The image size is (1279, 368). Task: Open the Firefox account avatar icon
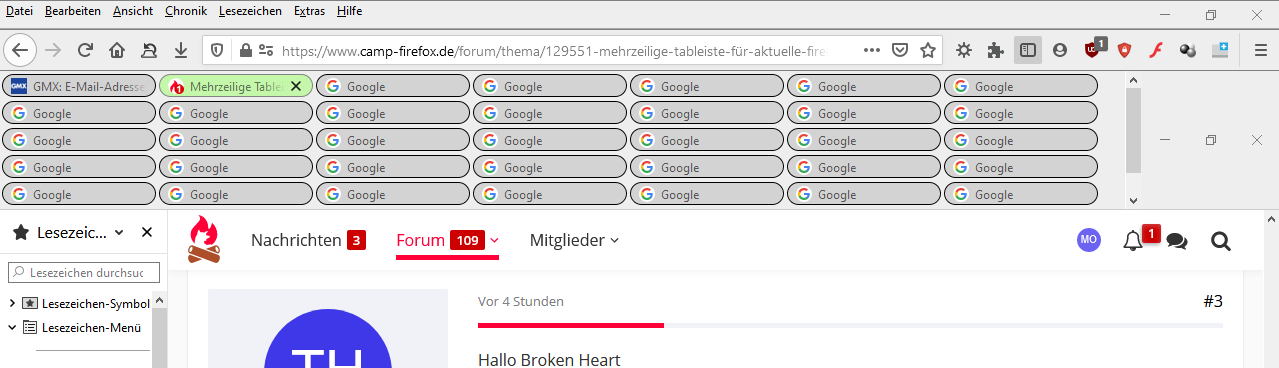click(1060, 50)
